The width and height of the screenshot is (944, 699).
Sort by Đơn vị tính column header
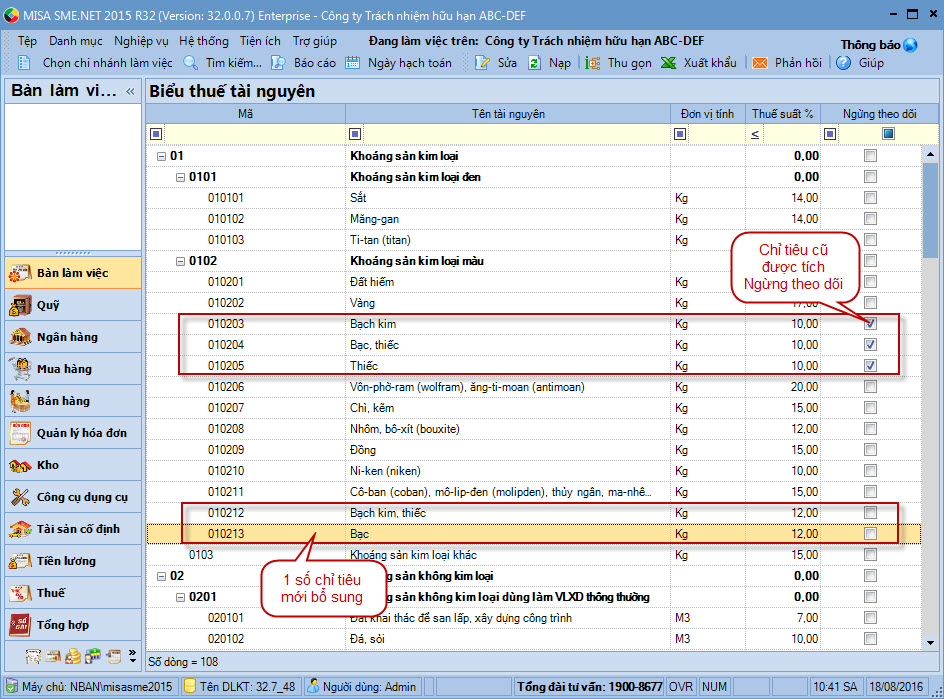(x=707, y=114)
